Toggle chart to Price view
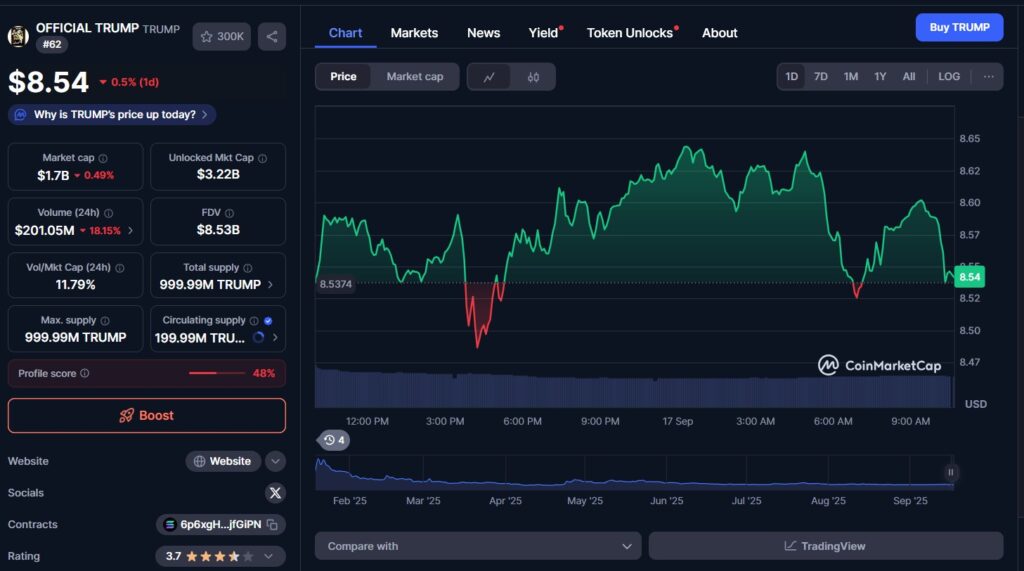1024x571 pixels. point(344,77)
